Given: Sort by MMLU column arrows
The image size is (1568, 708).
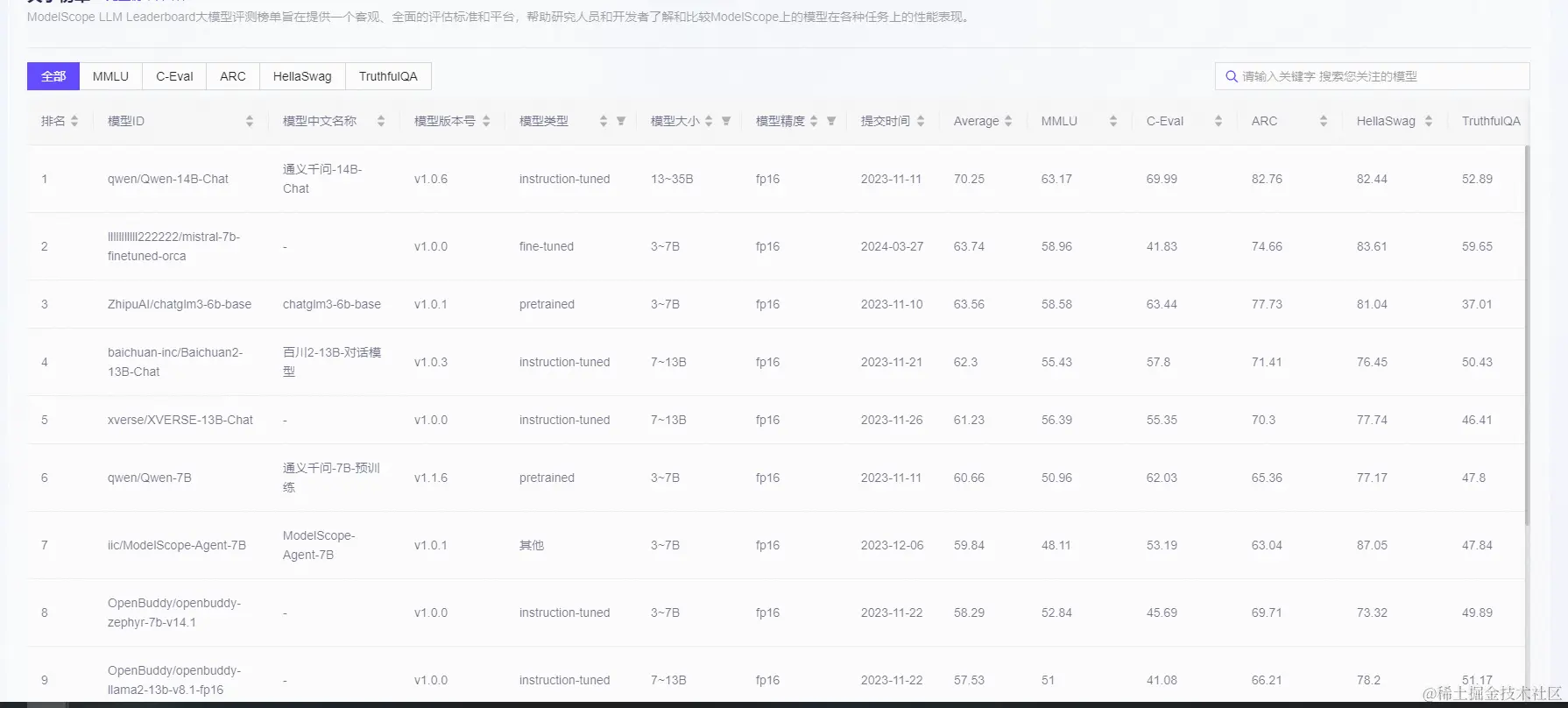Looking at the screenshot, I should click(1113, 121).
